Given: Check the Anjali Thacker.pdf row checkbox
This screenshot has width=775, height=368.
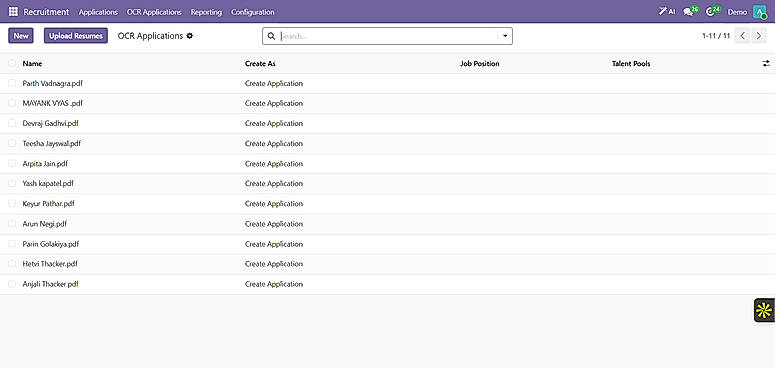Looking at the screenshot, I should point(12,284).
